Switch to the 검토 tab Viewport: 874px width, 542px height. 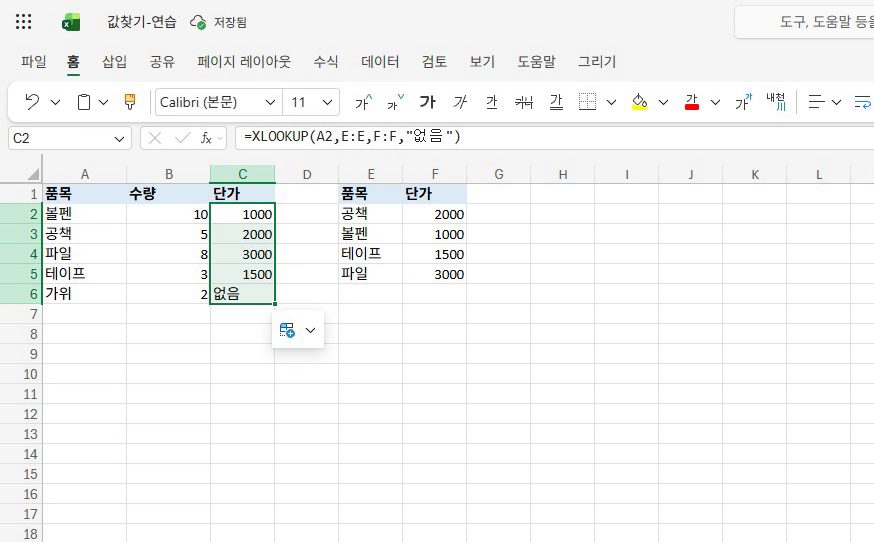click(434, 61)
